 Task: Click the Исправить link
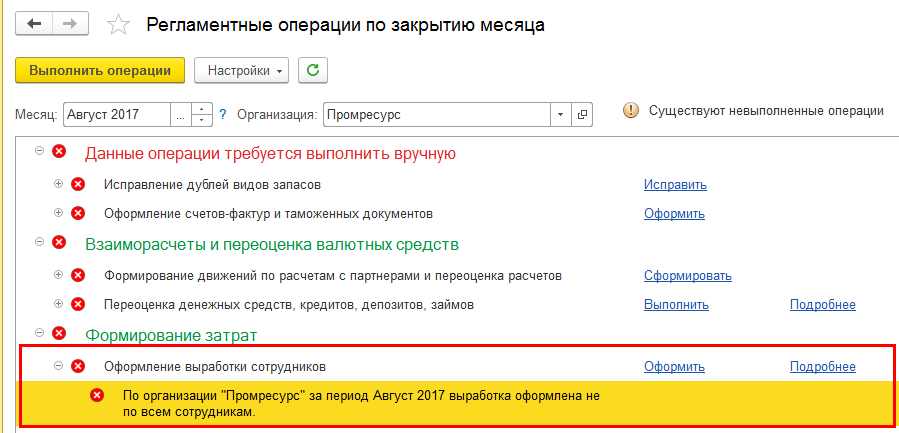coord(675,185)
